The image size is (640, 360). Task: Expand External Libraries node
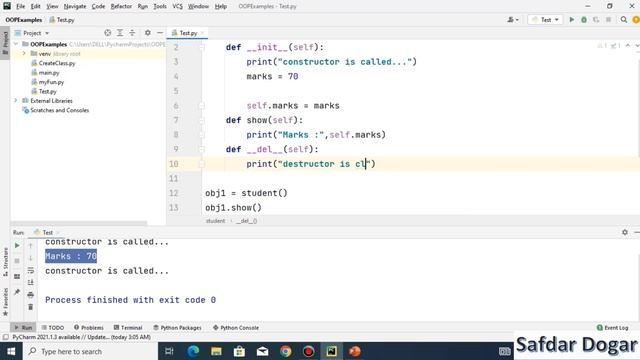(x=16, y=100)
